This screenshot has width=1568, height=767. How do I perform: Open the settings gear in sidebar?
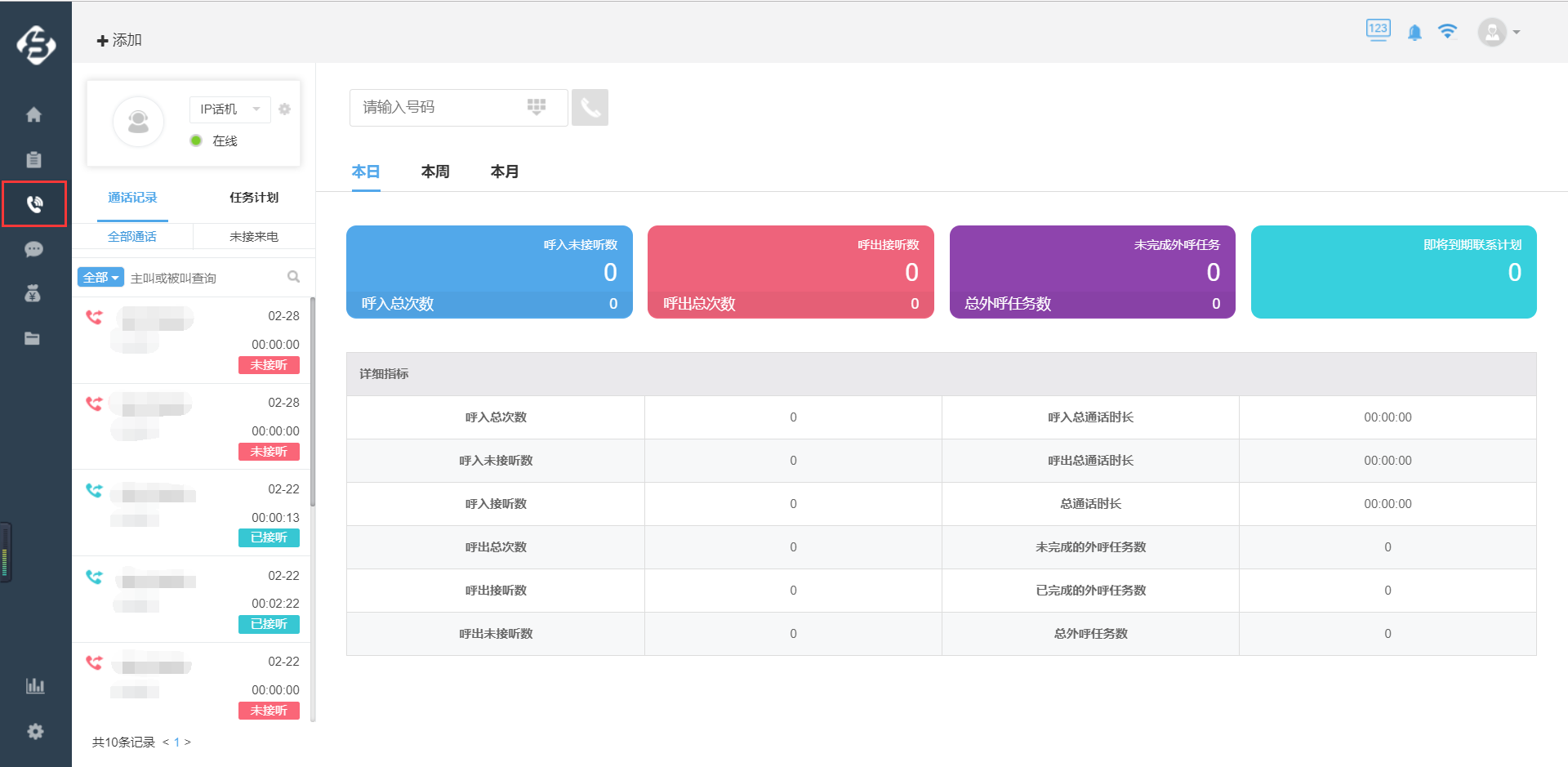[x=35, y=731]
